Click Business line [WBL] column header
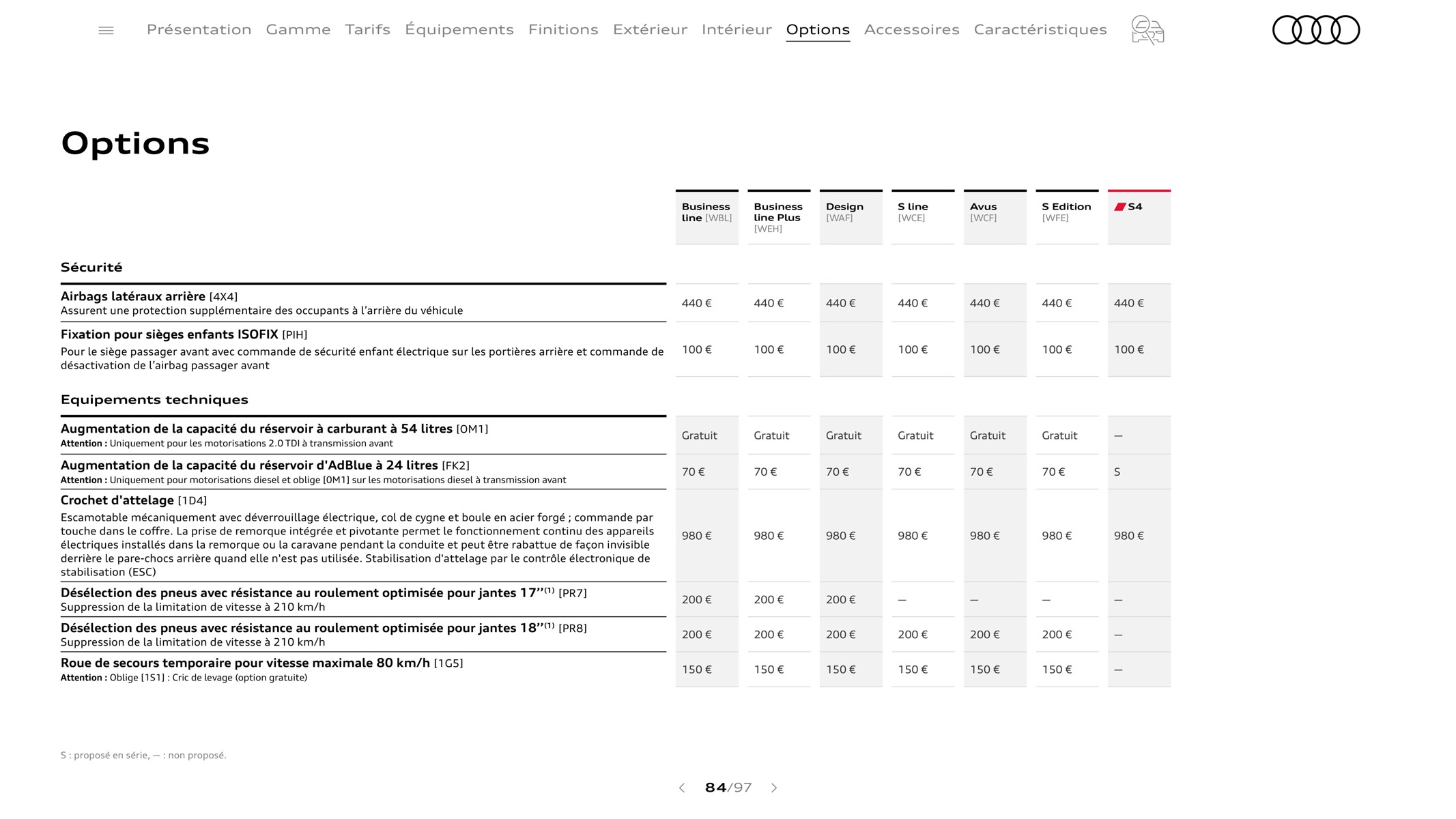This screenshot has width=1456, height=819. [706, 217]
